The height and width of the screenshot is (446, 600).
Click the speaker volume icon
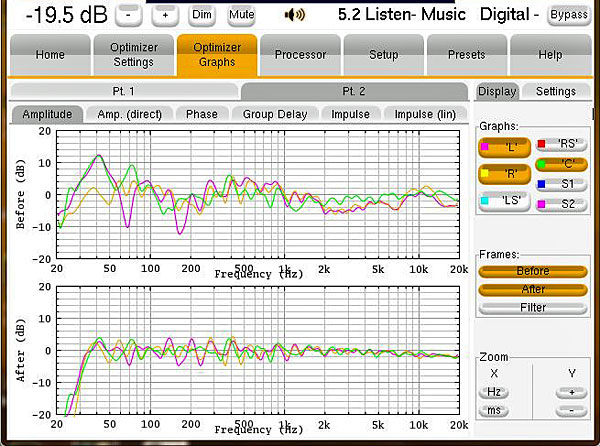267,15
